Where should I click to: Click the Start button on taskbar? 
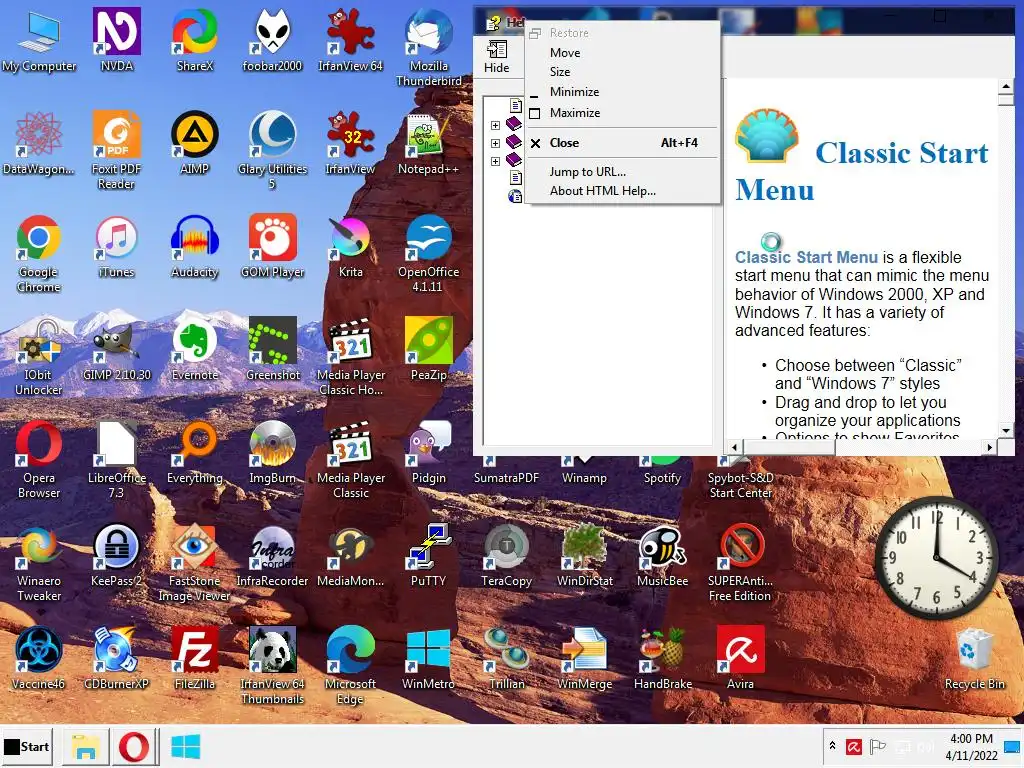(x=27, y=746)
